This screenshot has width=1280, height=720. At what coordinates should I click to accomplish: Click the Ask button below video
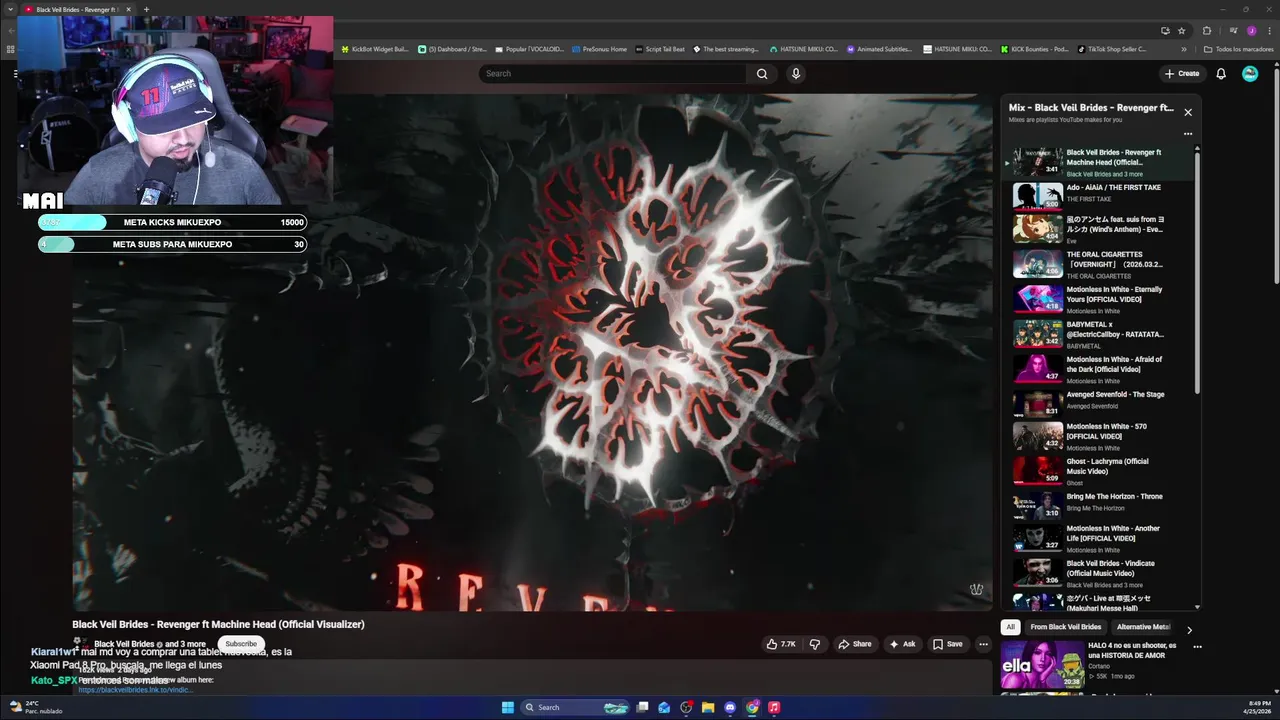[x=902, y=644]
